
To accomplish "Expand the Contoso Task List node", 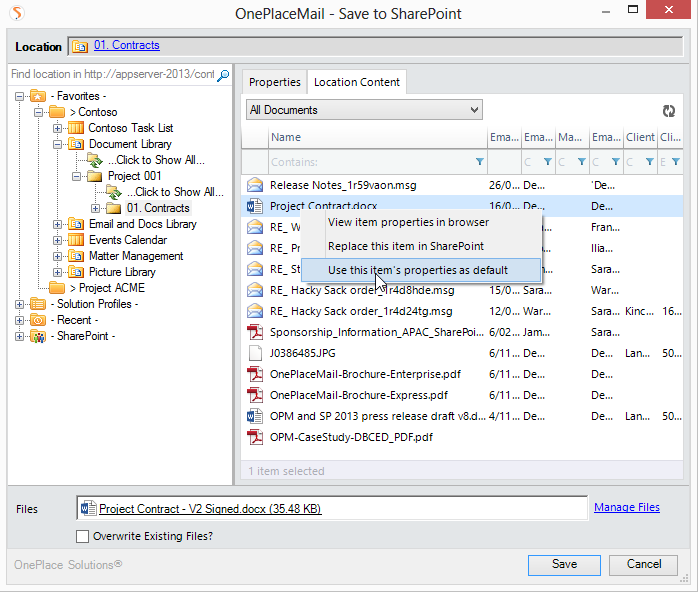I will point(58,128).
